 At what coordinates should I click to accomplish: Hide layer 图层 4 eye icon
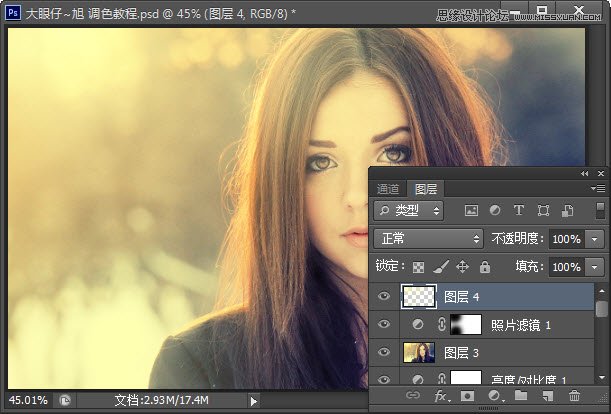pyautogui.click(x=384, y=296)
